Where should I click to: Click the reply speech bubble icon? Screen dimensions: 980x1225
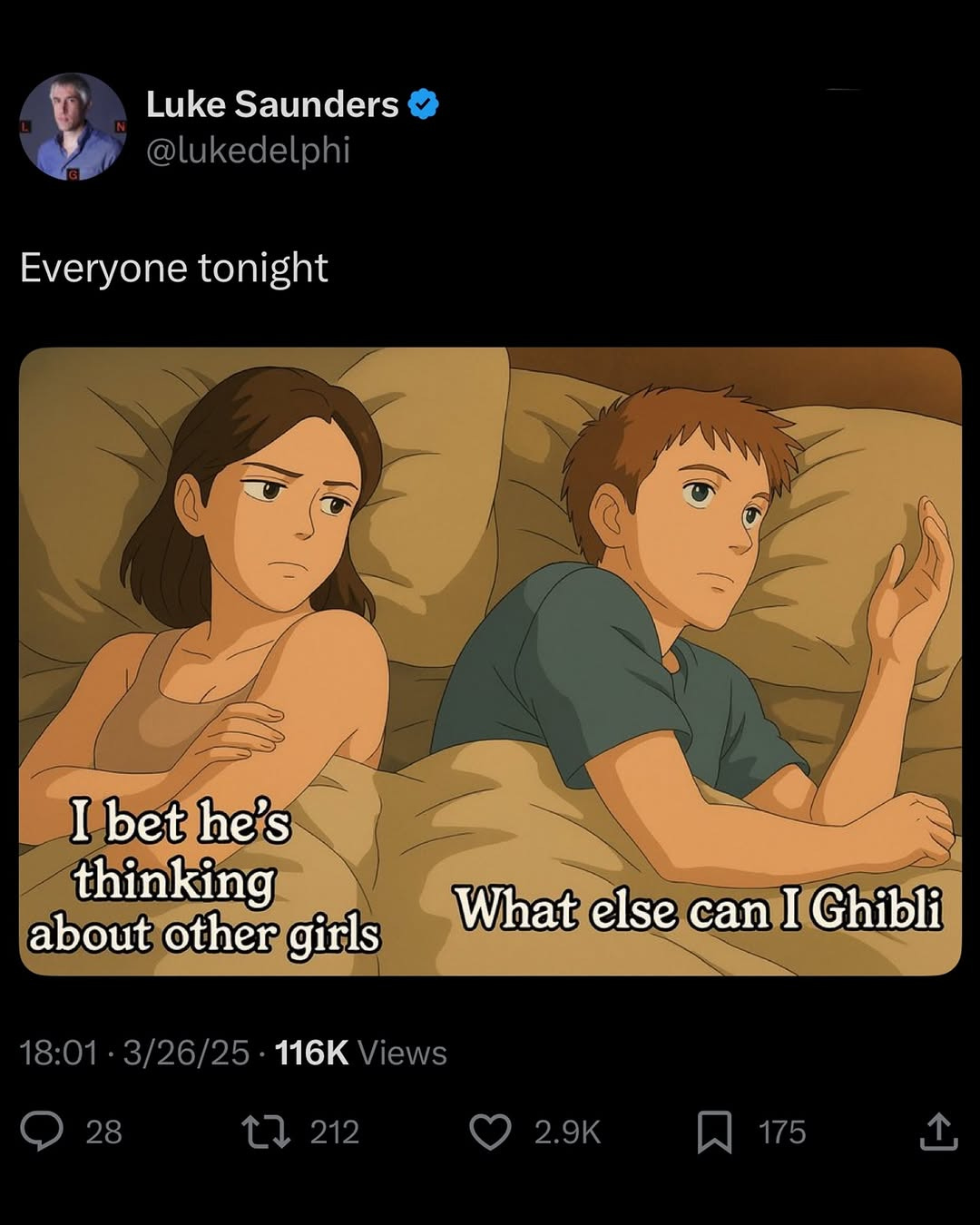point(43,1132)
